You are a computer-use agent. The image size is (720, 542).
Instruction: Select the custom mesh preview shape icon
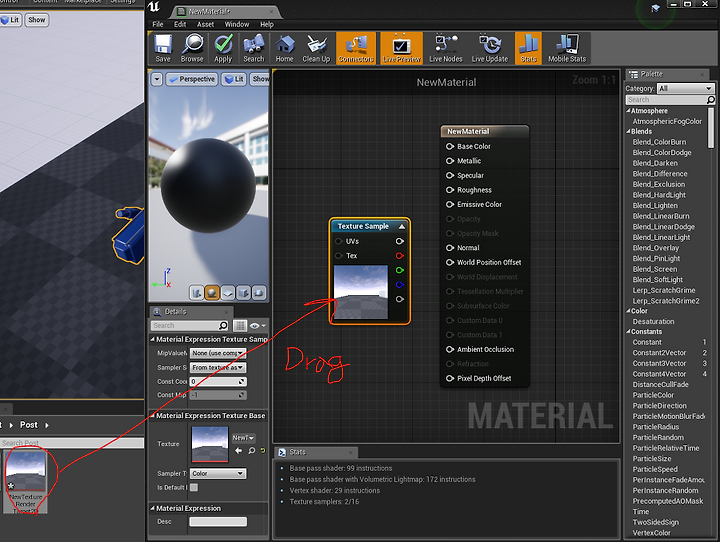point(259,293)
